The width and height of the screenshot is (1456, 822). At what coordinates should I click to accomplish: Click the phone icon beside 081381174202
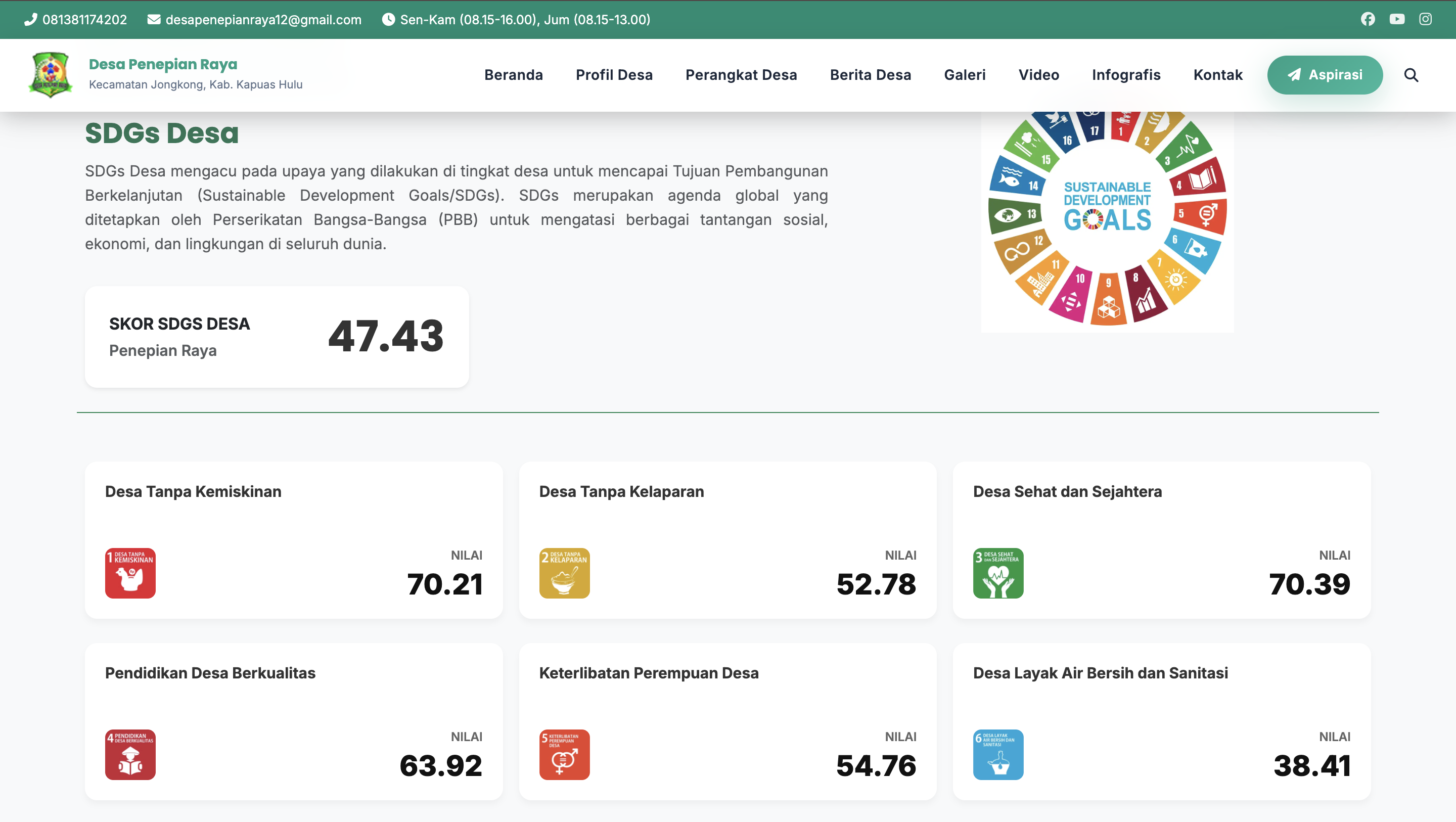30,19
